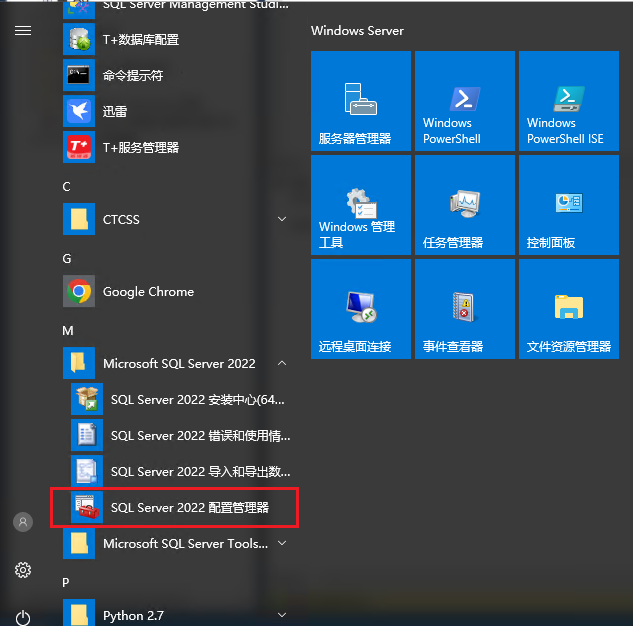The image size is (633, 626).
Task: Launch Google Chrome icon
Action: click(x=79, y=291)
